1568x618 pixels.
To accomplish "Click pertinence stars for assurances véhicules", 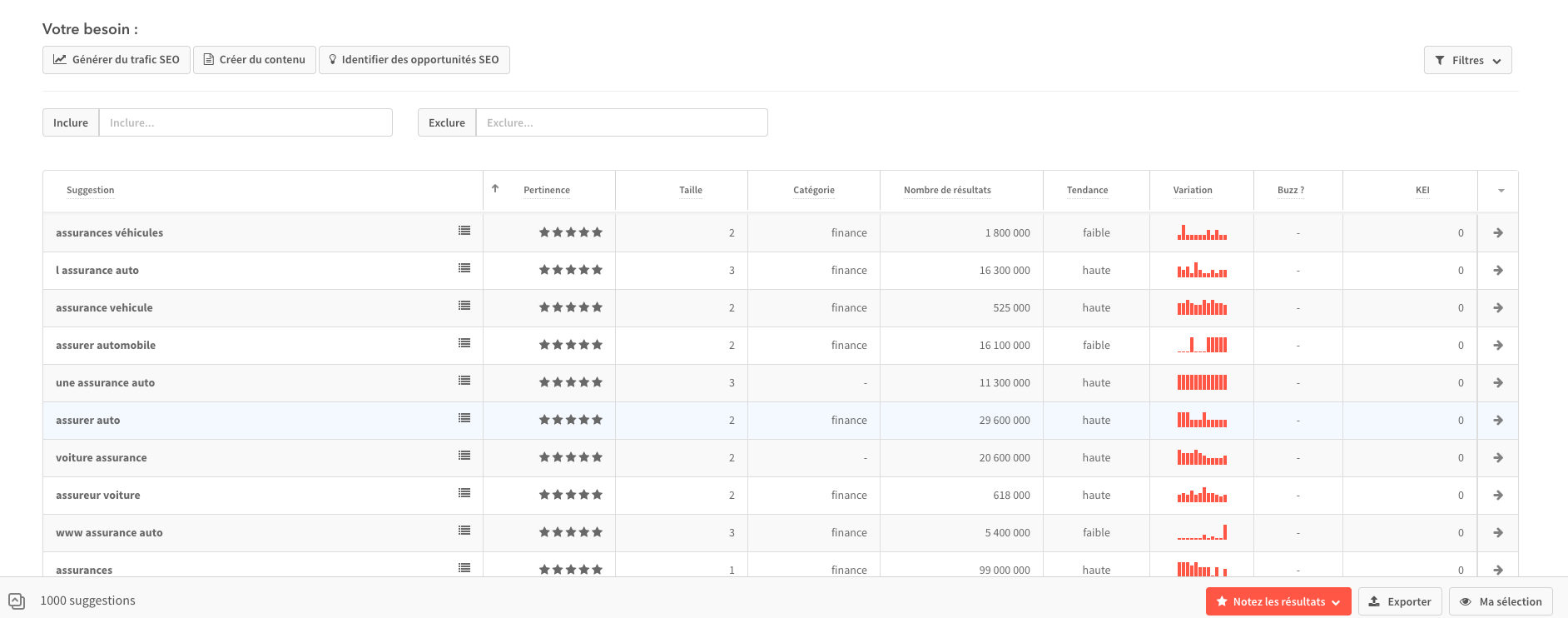I will (571, 232).
